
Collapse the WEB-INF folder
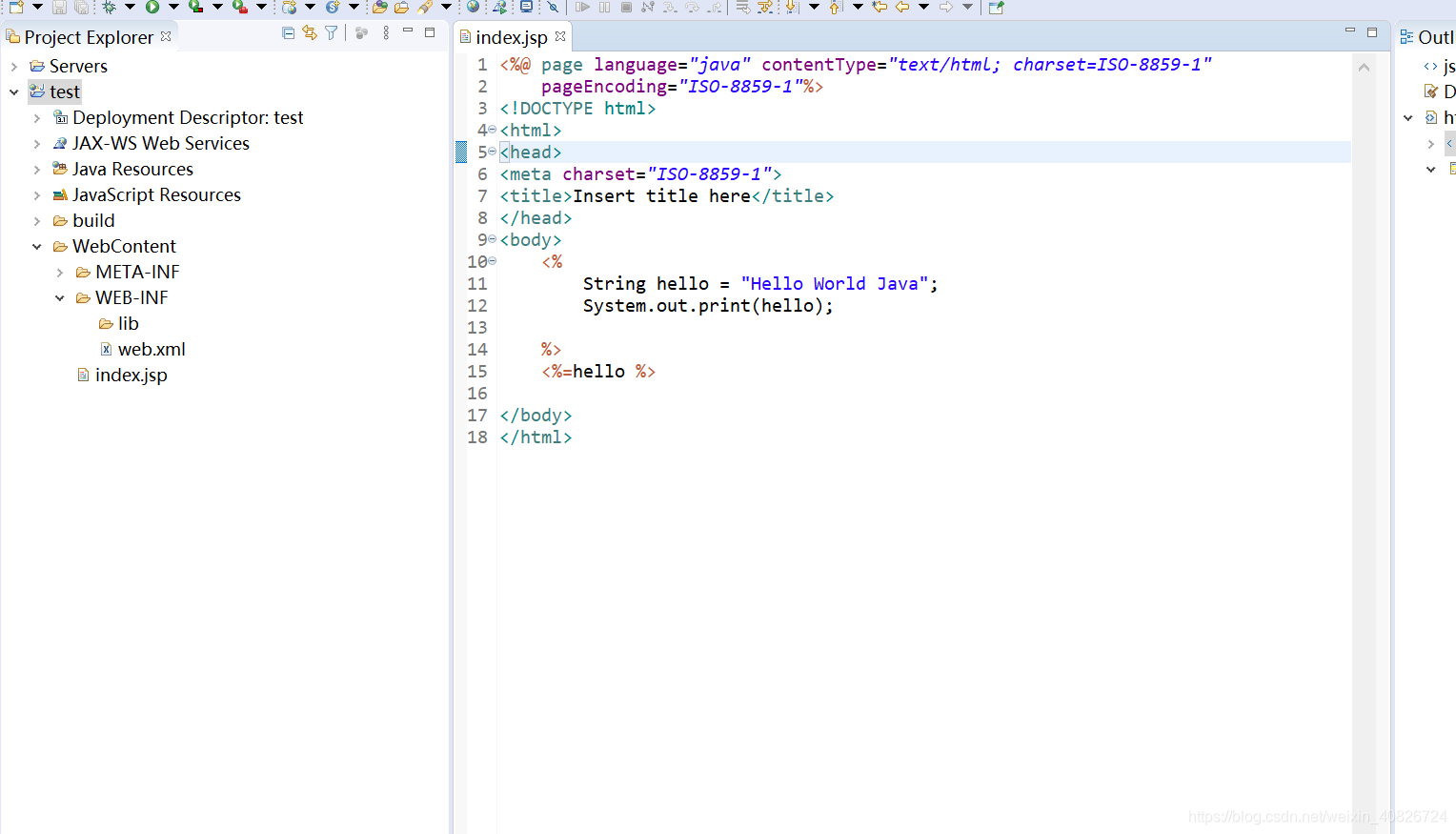[x=60, y=298]
